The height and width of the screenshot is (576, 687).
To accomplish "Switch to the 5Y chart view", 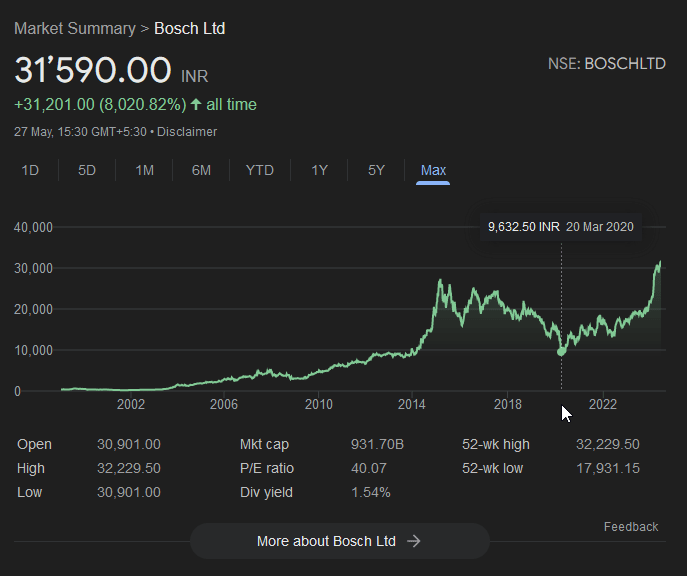I will (x=376, y=170).
